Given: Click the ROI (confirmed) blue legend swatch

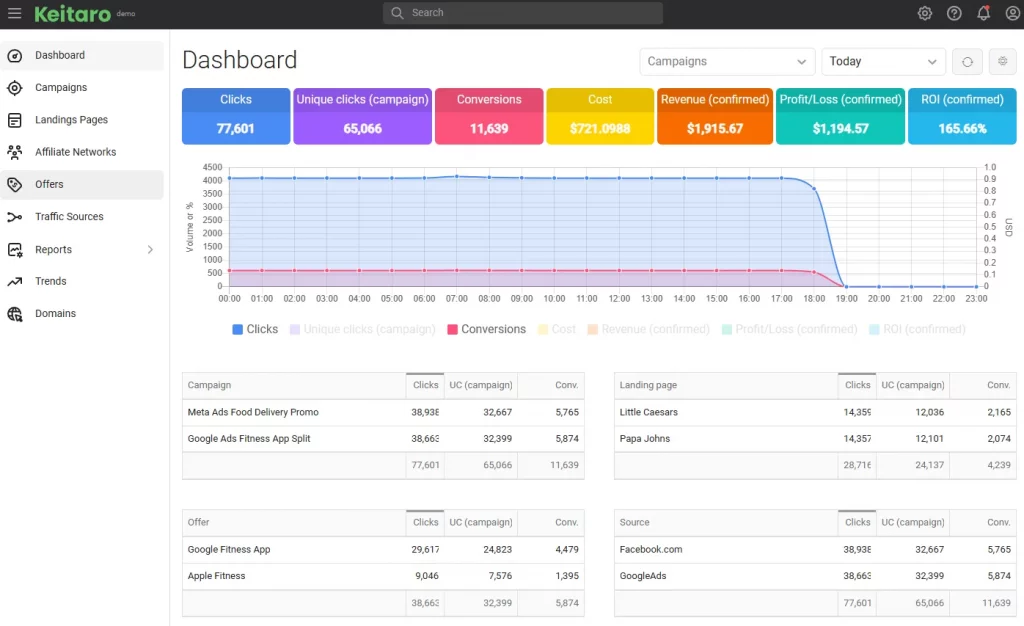Looking at the screenshot, I should click(x=875, y=329).
